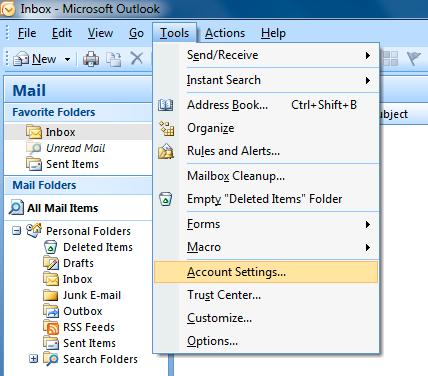The width and height of the screenshot is (428, 376).
Task: Click All Mail Items search scope
Action: coord(63,208)
